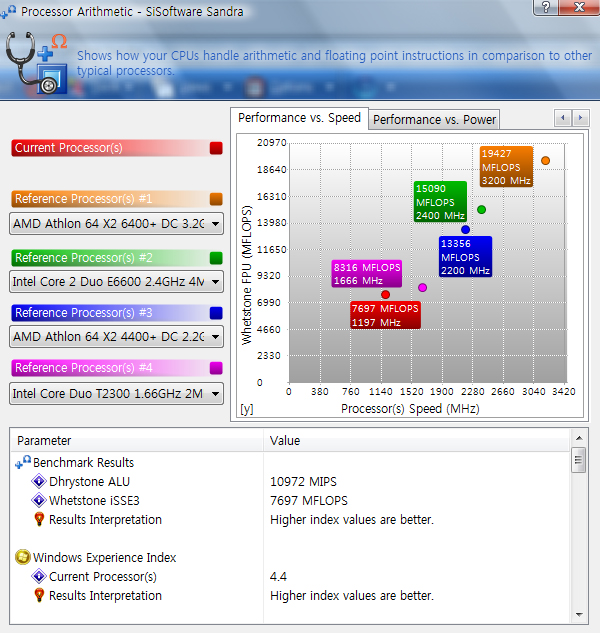Image resolution: width=600 pixels, height=633 pixels.
Task: Click the tab scroll left arrow
Action: tap(562, 118)
